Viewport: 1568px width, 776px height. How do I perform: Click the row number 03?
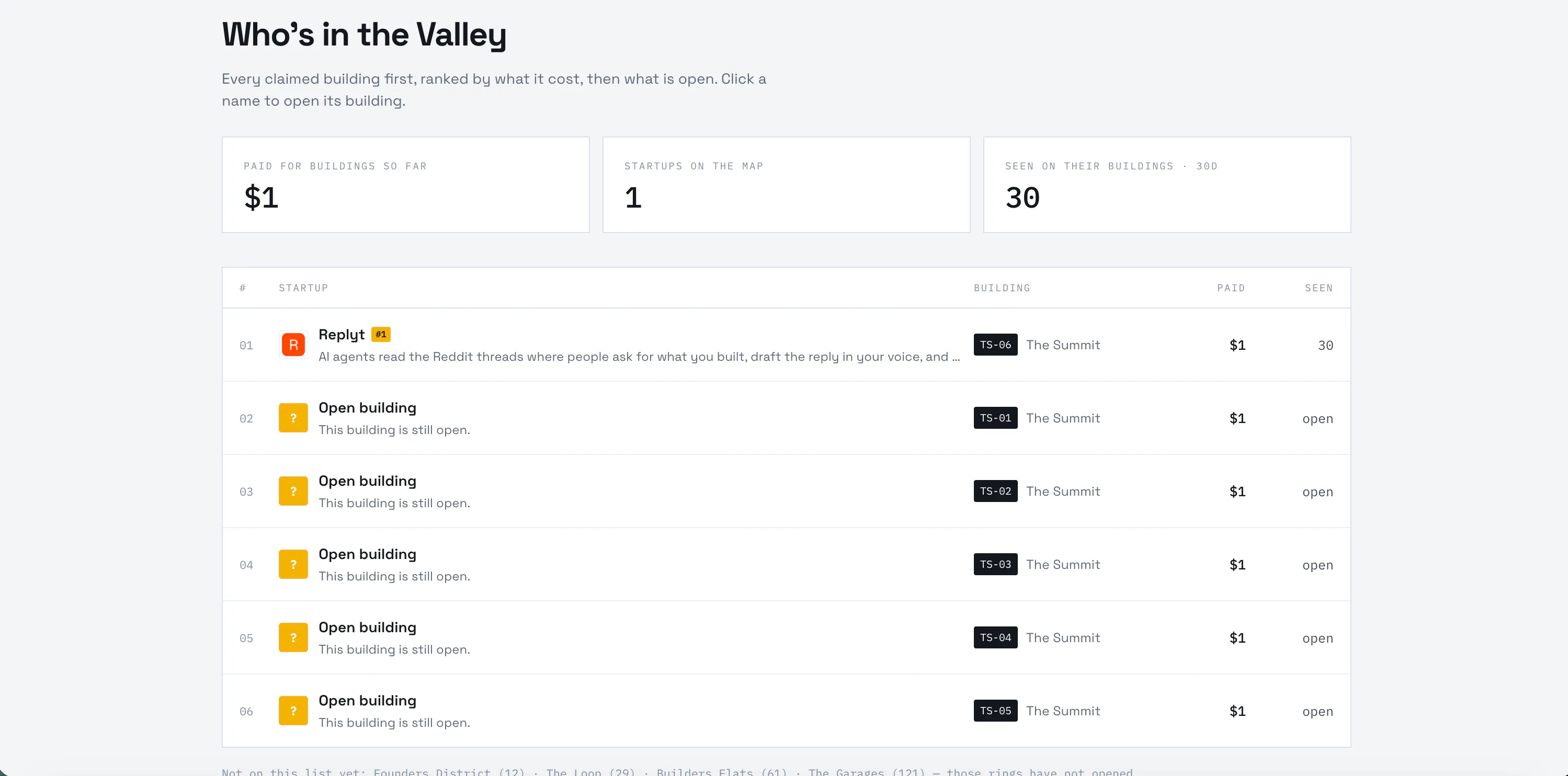(246, 491)
